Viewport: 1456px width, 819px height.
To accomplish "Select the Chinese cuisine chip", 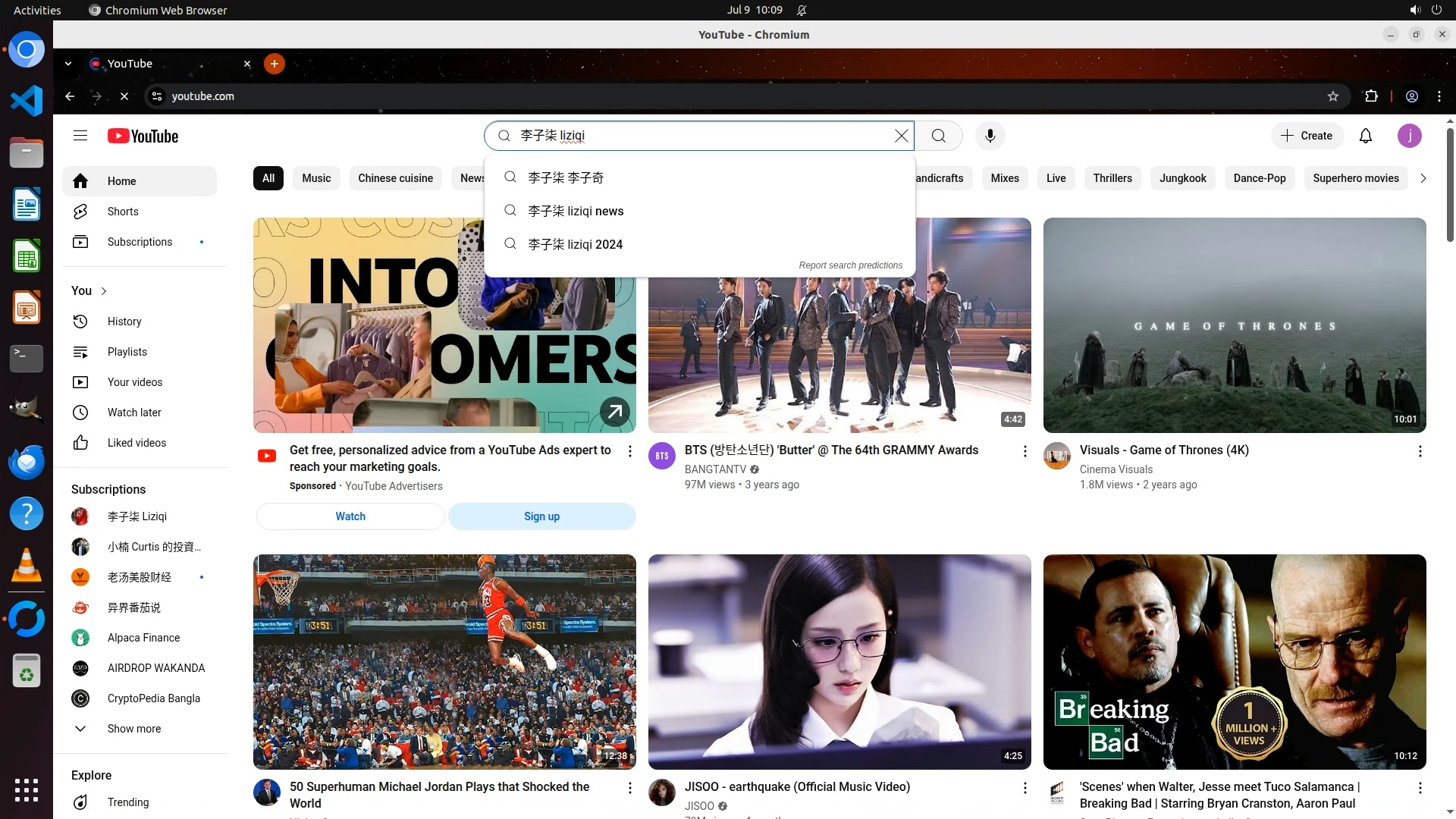I will click(395, 178).
